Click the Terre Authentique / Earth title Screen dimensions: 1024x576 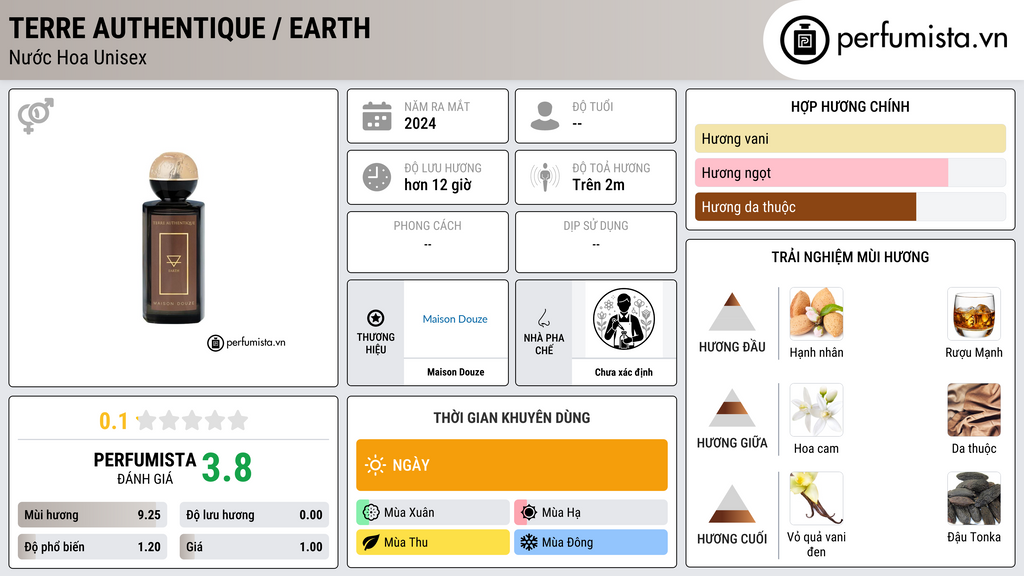[x=189, y=28]
